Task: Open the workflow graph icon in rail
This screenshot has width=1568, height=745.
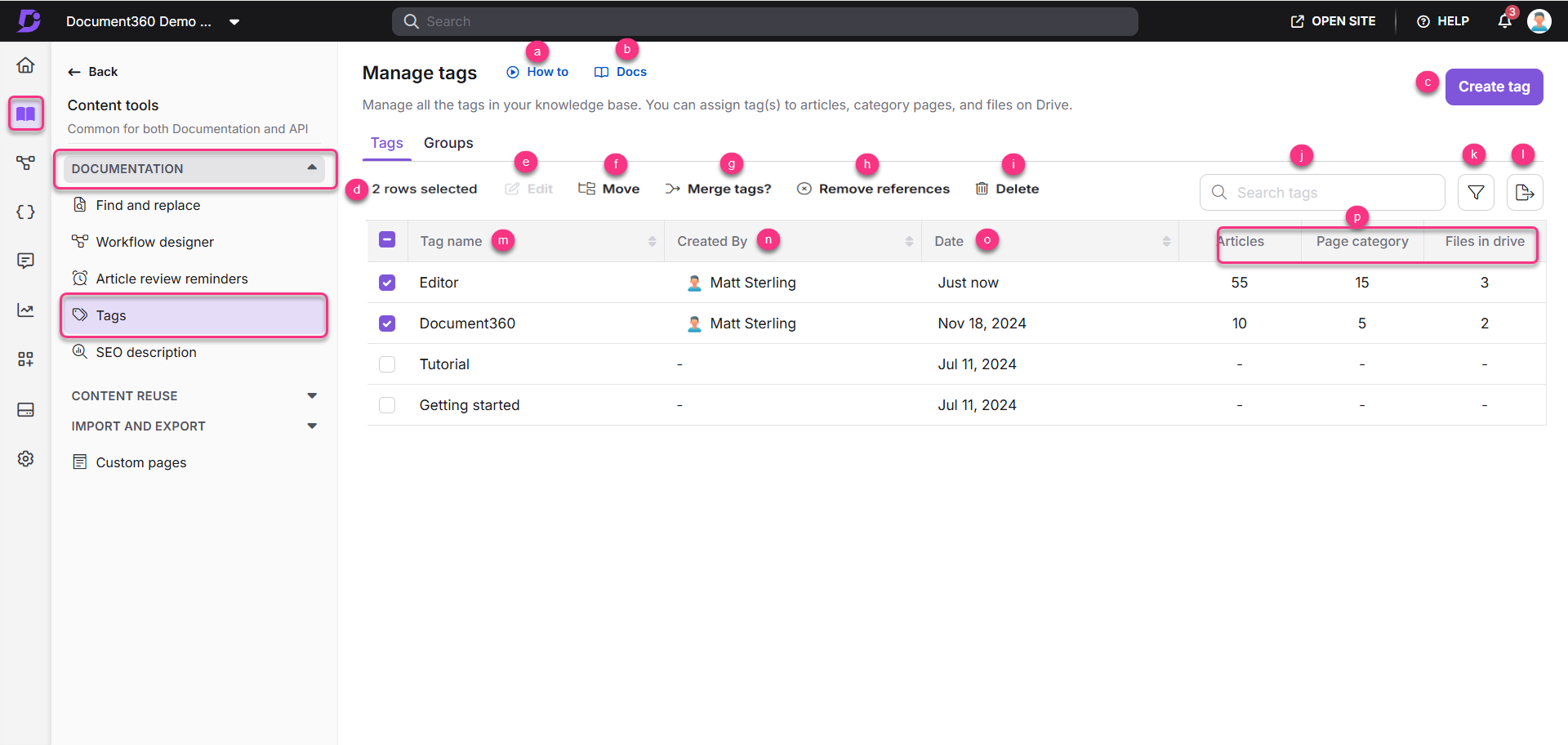Action: pos(25,163)
